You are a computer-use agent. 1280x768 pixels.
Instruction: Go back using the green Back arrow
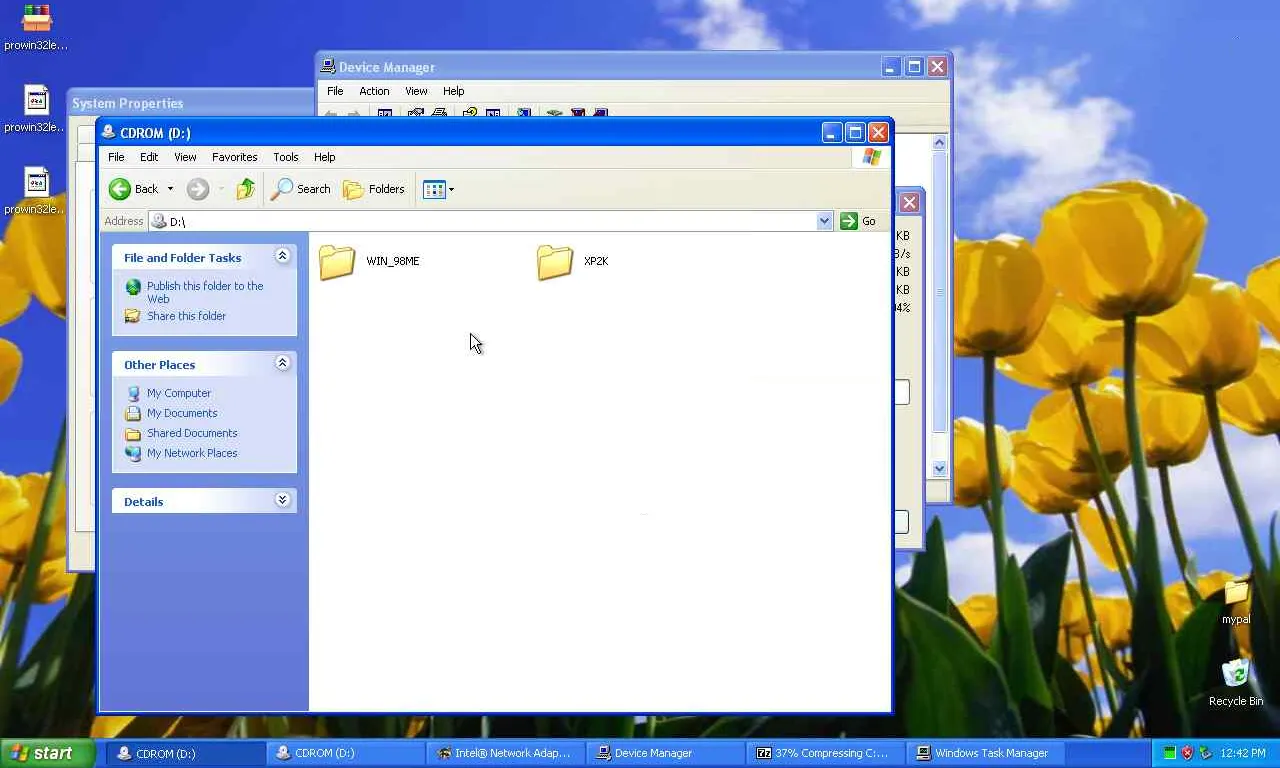tap(134, 189)
